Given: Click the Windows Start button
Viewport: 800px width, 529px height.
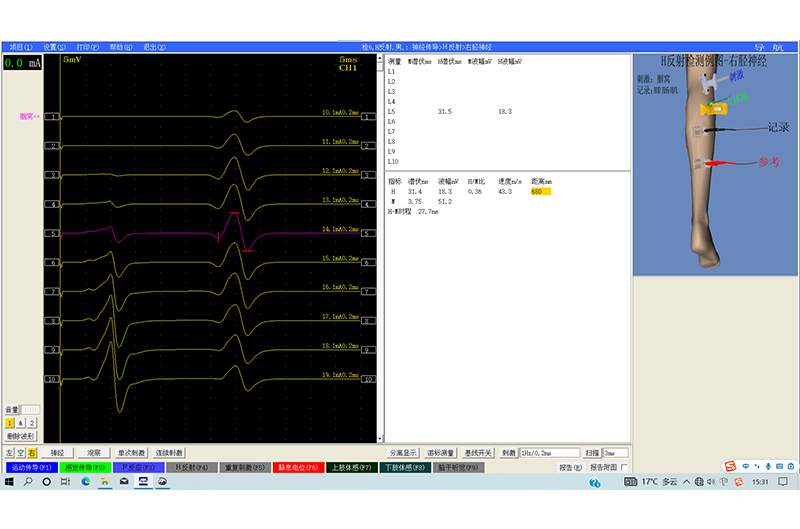Looking at the screenshot, I should point(9,481).
